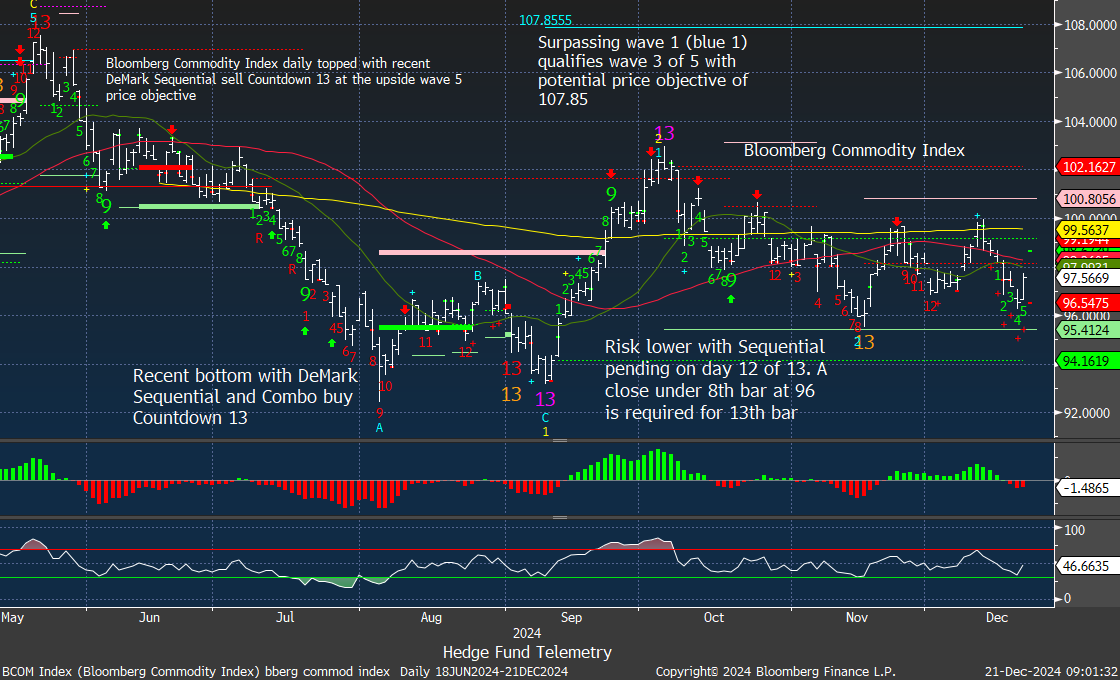Click the 'Bloomberg Commodity Index' title label near October

854,150
